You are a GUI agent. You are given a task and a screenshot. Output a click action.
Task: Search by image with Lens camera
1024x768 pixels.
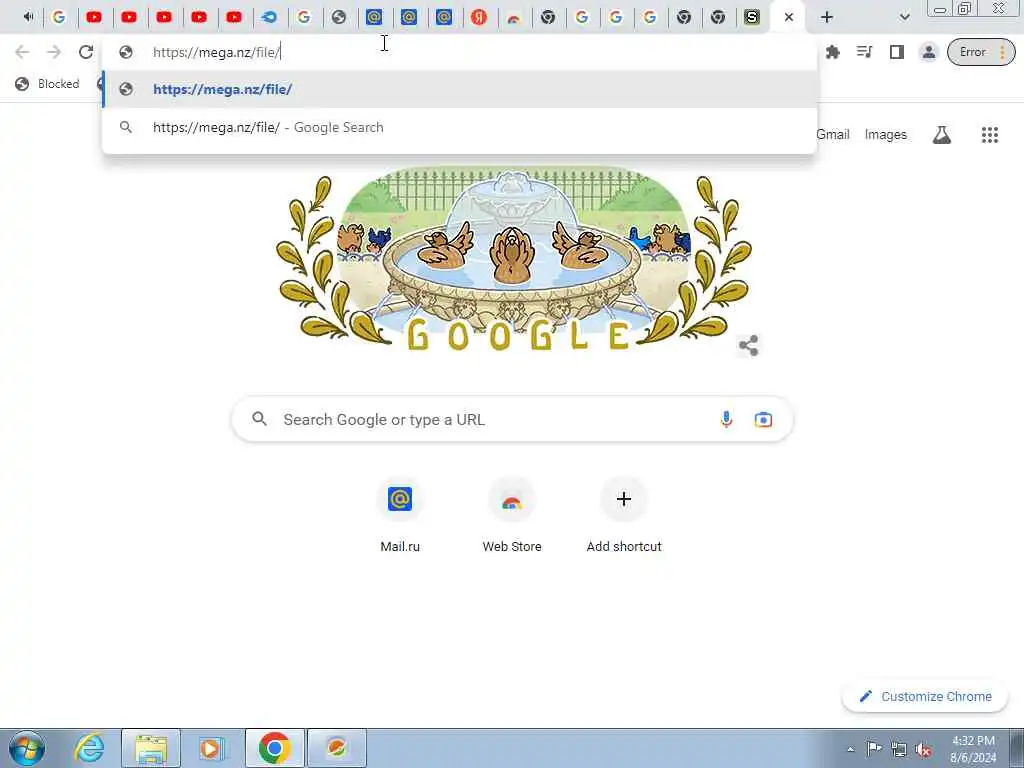click(763, 419)
